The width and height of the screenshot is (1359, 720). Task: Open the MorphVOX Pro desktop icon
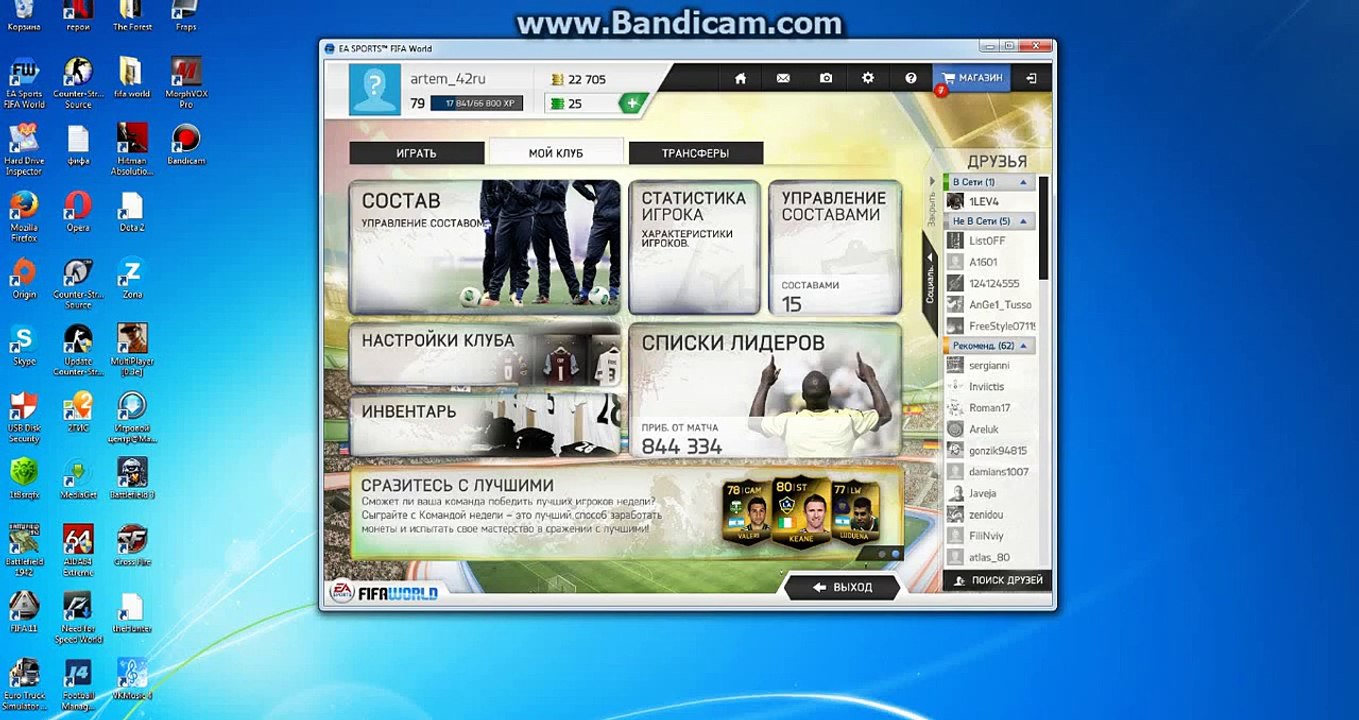(x=185, y=83)
